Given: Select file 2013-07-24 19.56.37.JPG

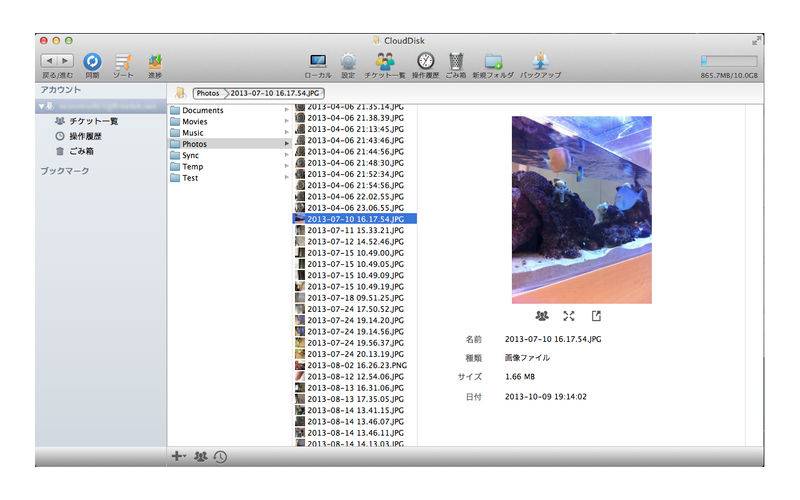Looking at the screenshot, I should coord(355,343).
